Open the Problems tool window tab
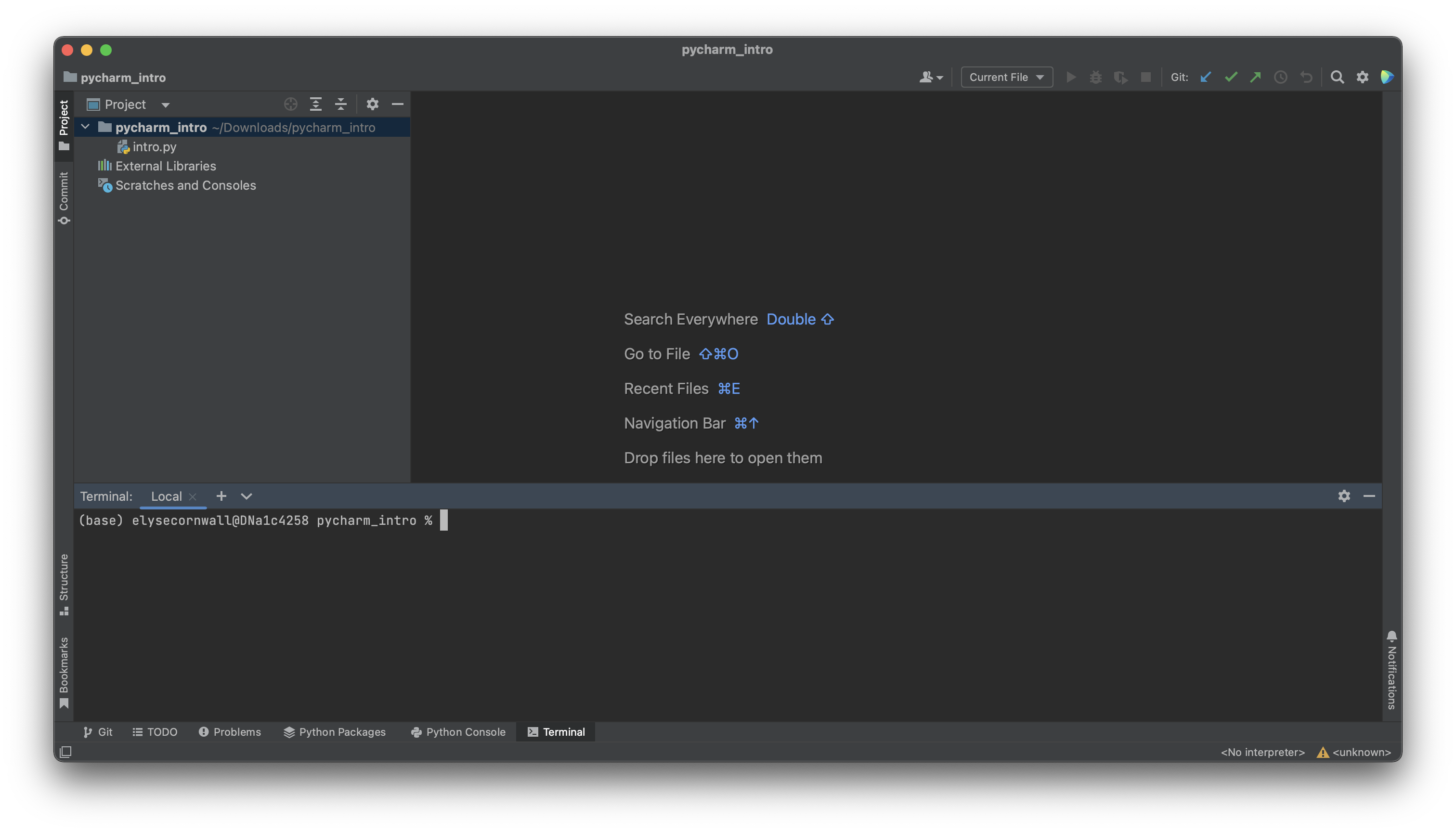The image size is (1456, 833). [x=229, y=732]
